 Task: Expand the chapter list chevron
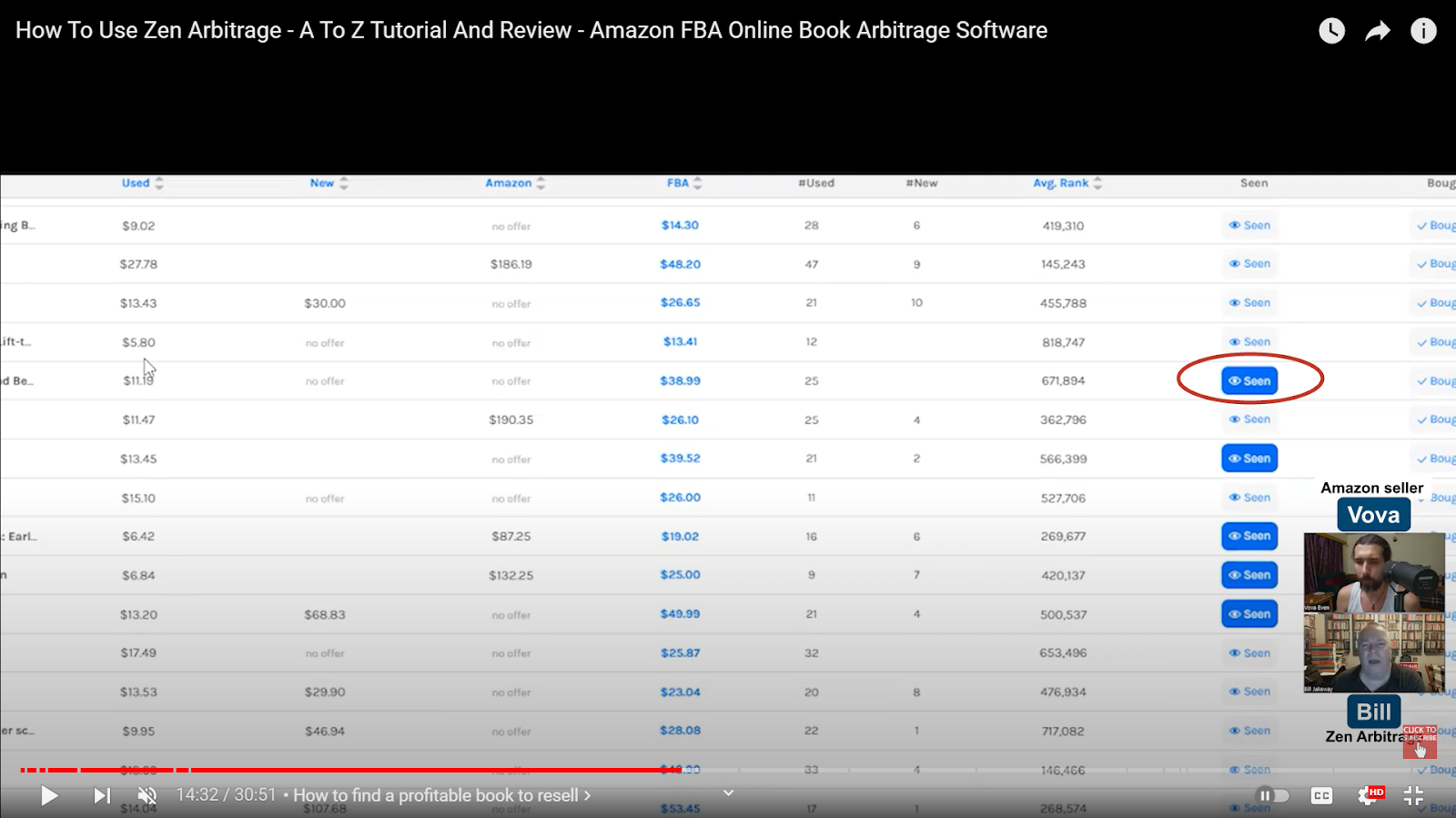point(728,793)
